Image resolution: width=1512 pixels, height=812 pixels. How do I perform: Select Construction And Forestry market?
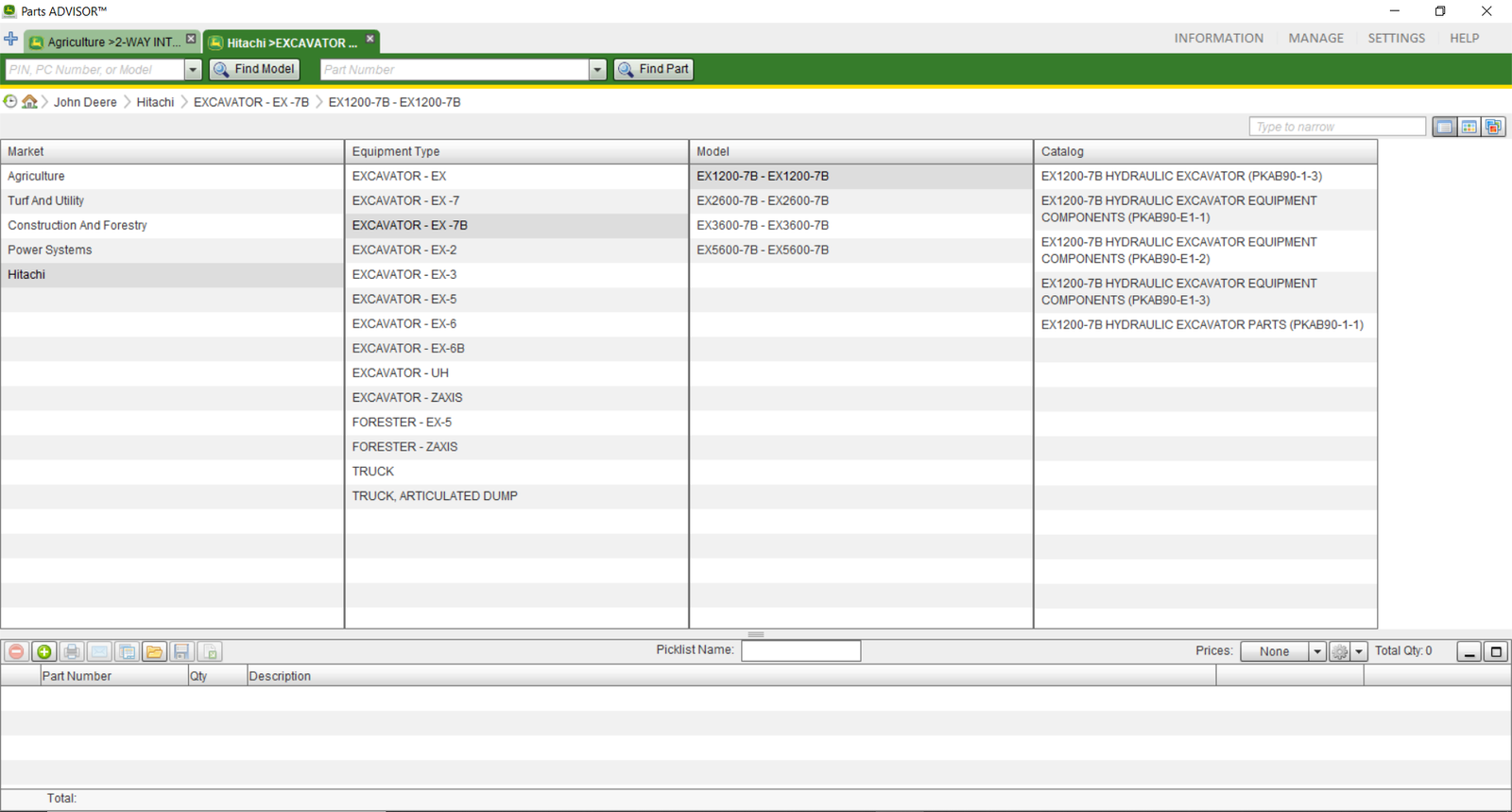pos(172,225)
